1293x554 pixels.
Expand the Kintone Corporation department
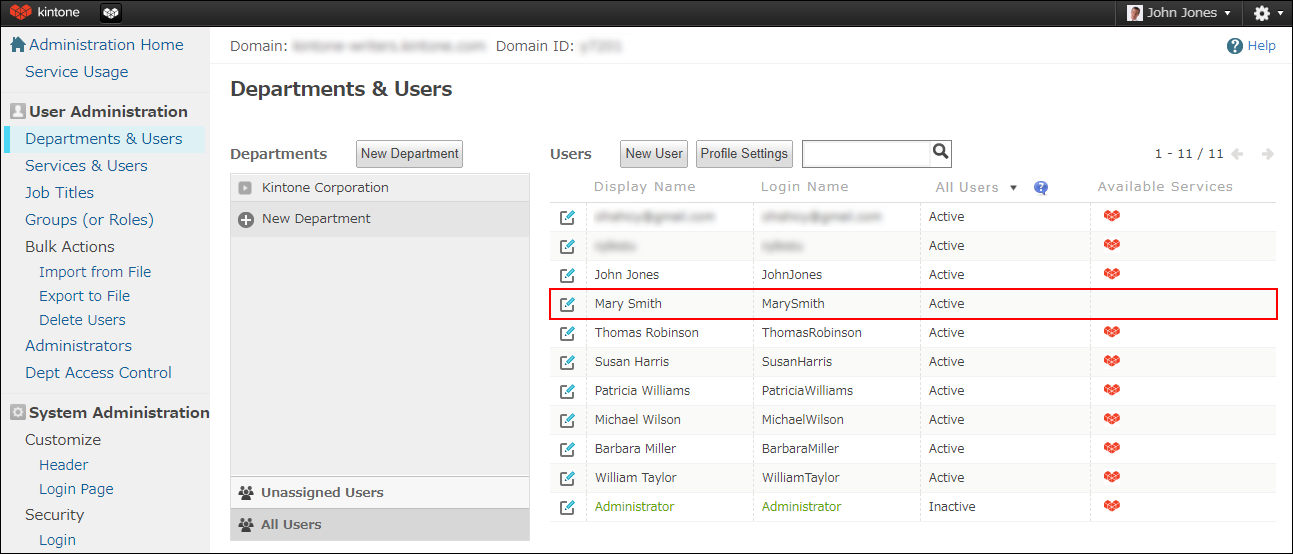pos(246,188)
